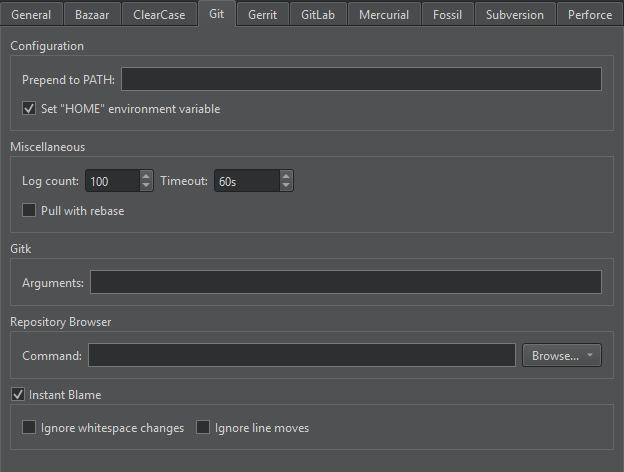Uncheck the Instant Blame checkbox

click(17, 395)
